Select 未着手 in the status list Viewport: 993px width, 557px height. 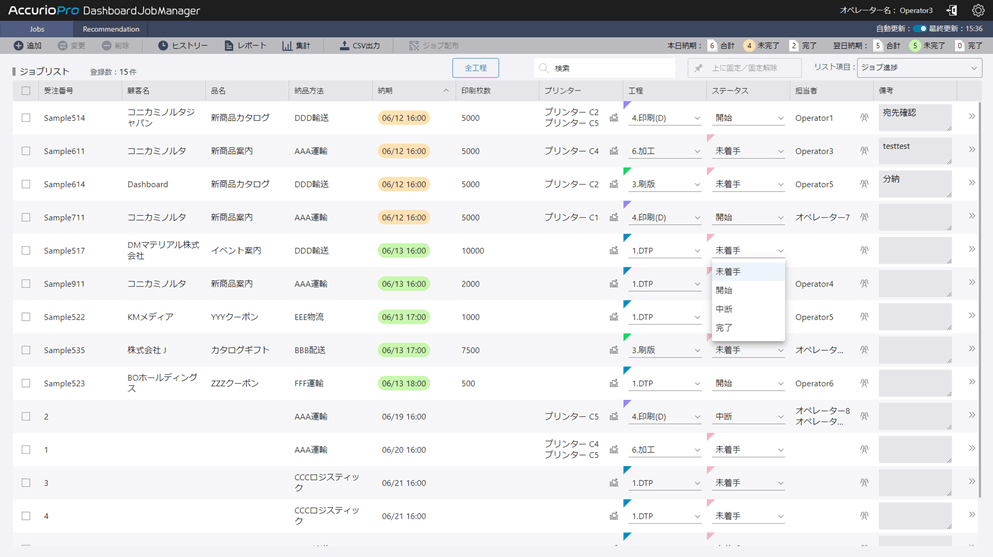[x=749, y=272]
